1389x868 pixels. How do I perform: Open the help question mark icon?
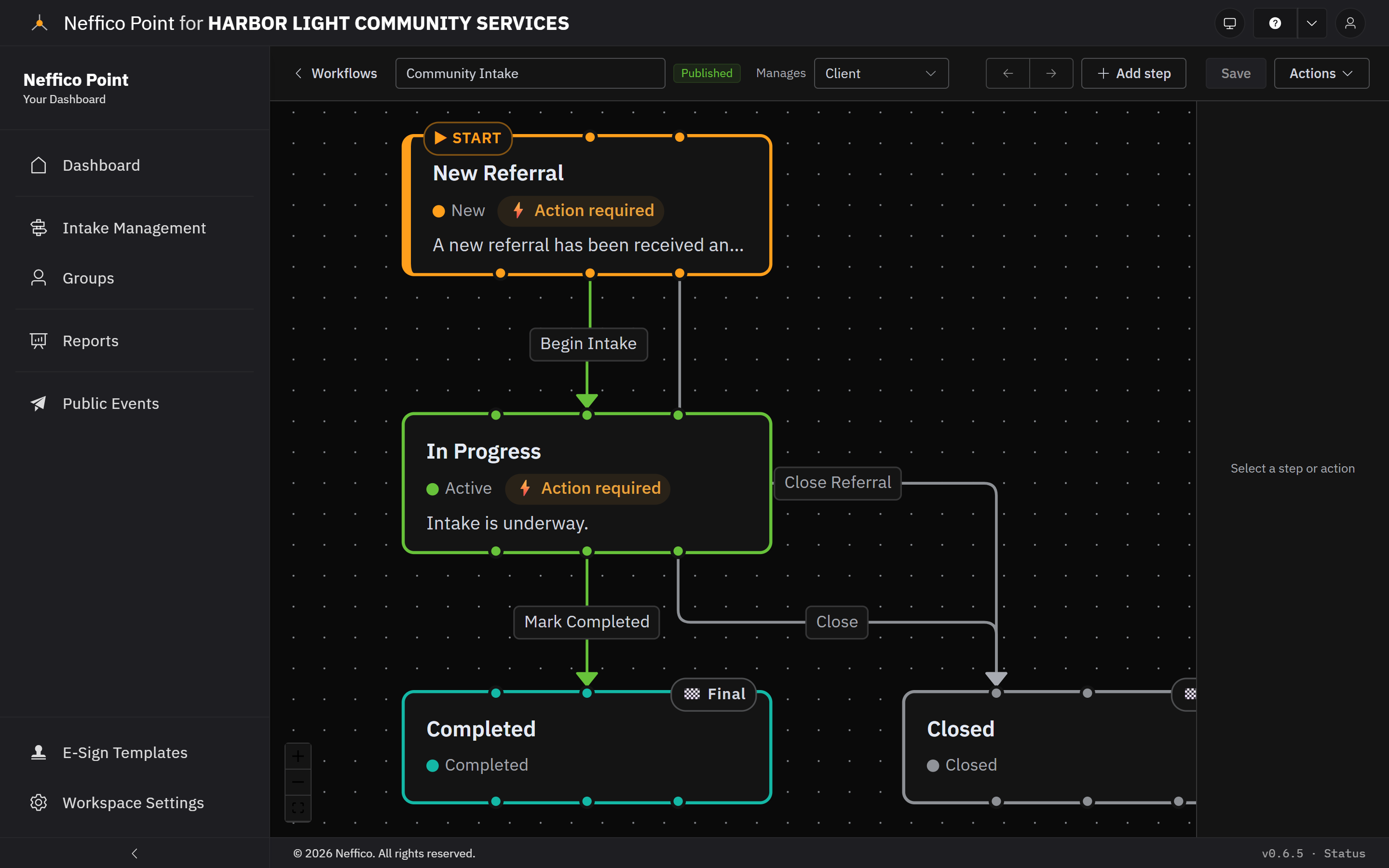[x=1275, y=24]
